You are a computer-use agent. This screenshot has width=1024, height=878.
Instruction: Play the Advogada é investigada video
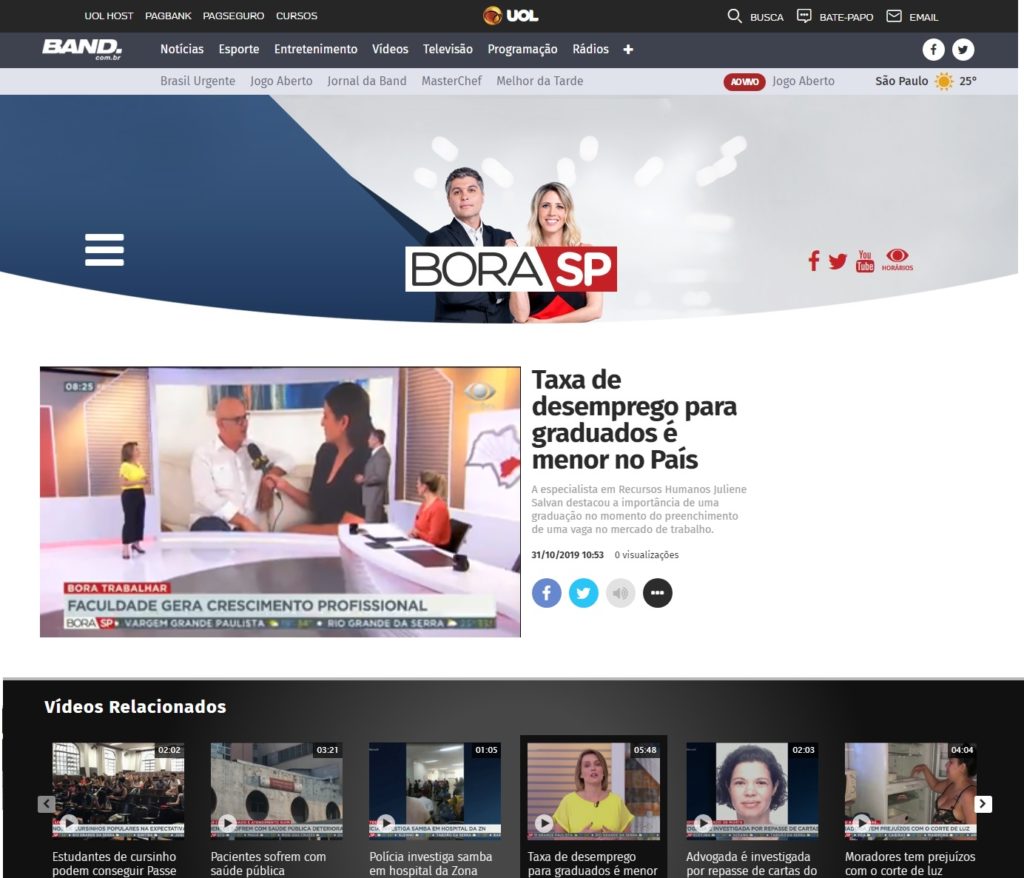752,790
